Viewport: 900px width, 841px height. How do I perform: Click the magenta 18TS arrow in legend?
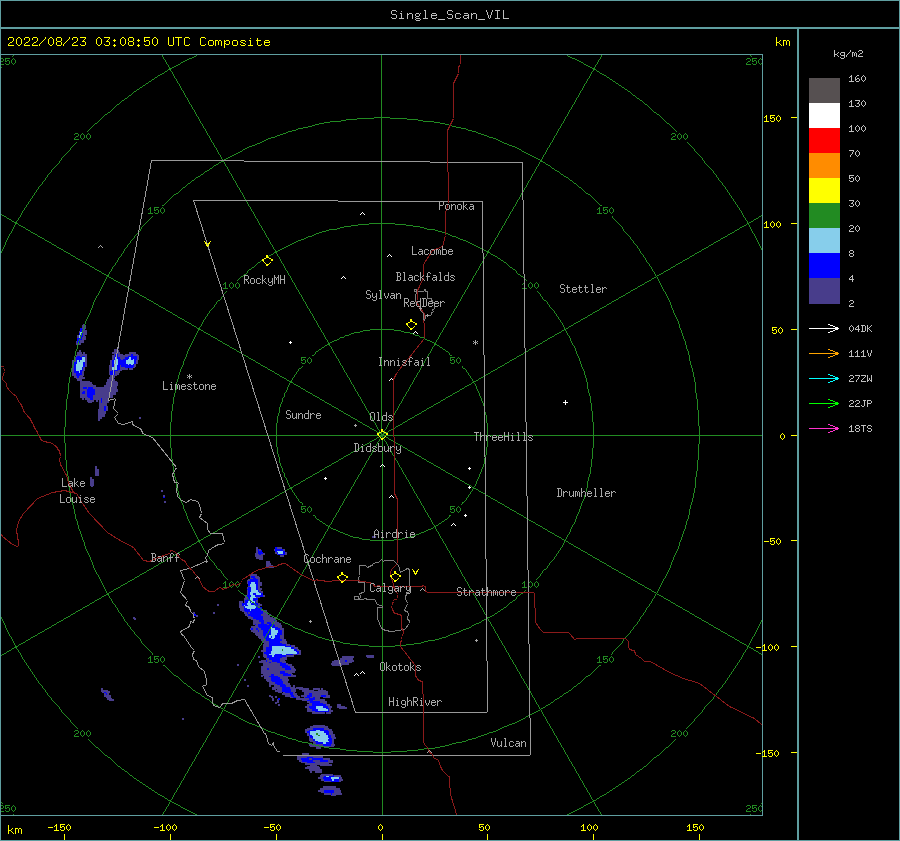point(824,428)
